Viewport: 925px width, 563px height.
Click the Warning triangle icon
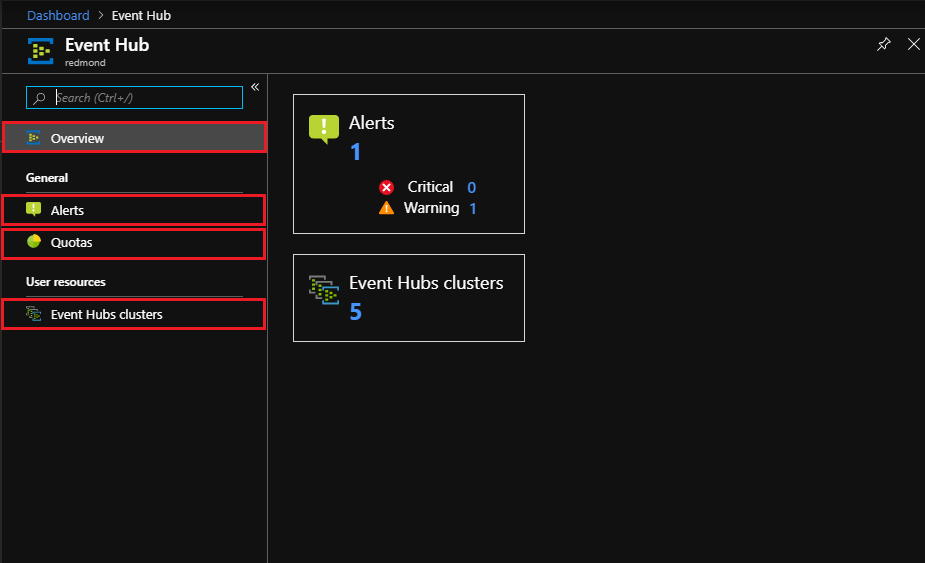click(386, 208)
